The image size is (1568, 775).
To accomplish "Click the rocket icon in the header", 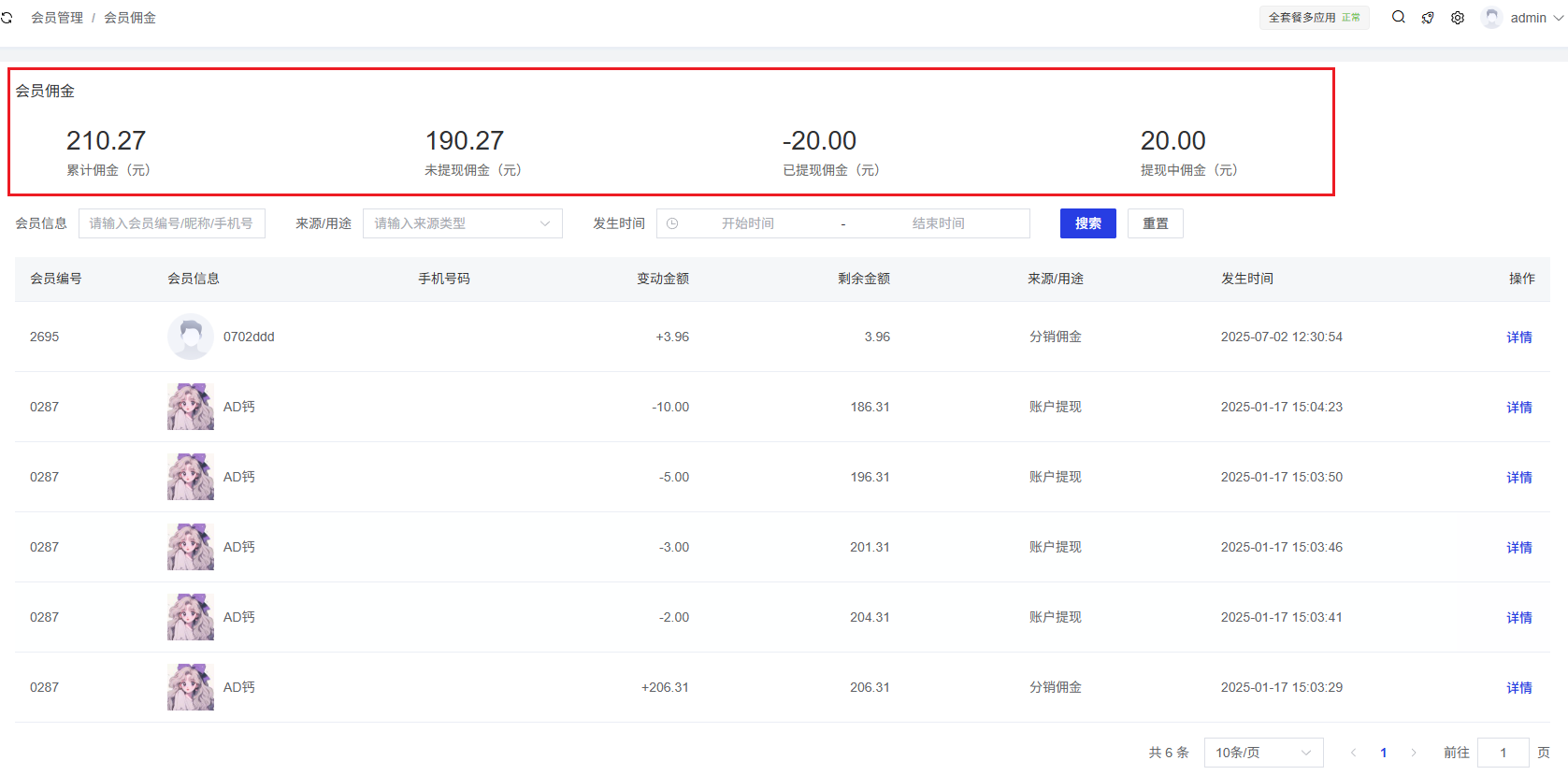I will [x=1428, y=18].
